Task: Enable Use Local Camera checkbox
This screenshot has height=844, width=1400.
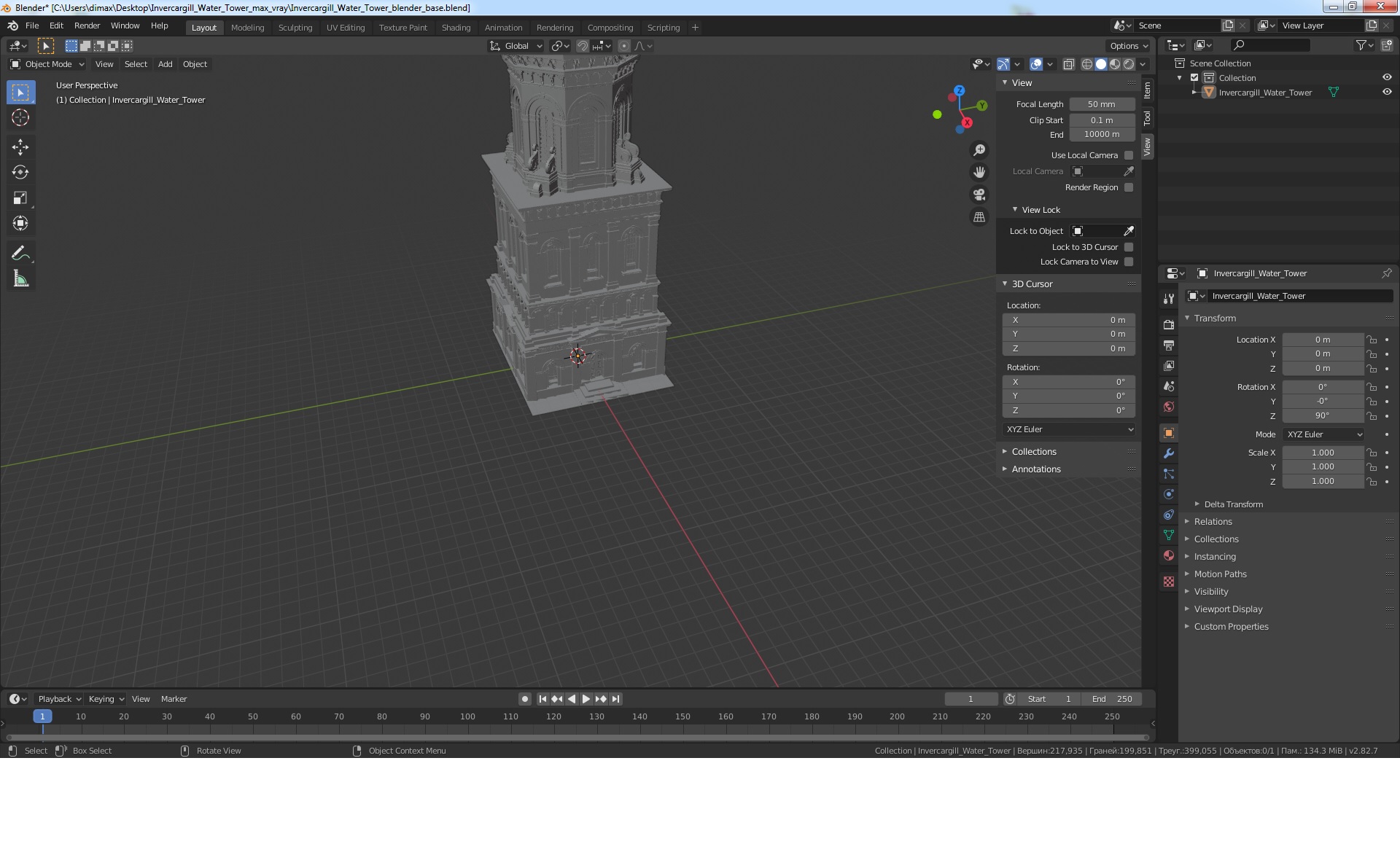Action: pos(1129,155)
